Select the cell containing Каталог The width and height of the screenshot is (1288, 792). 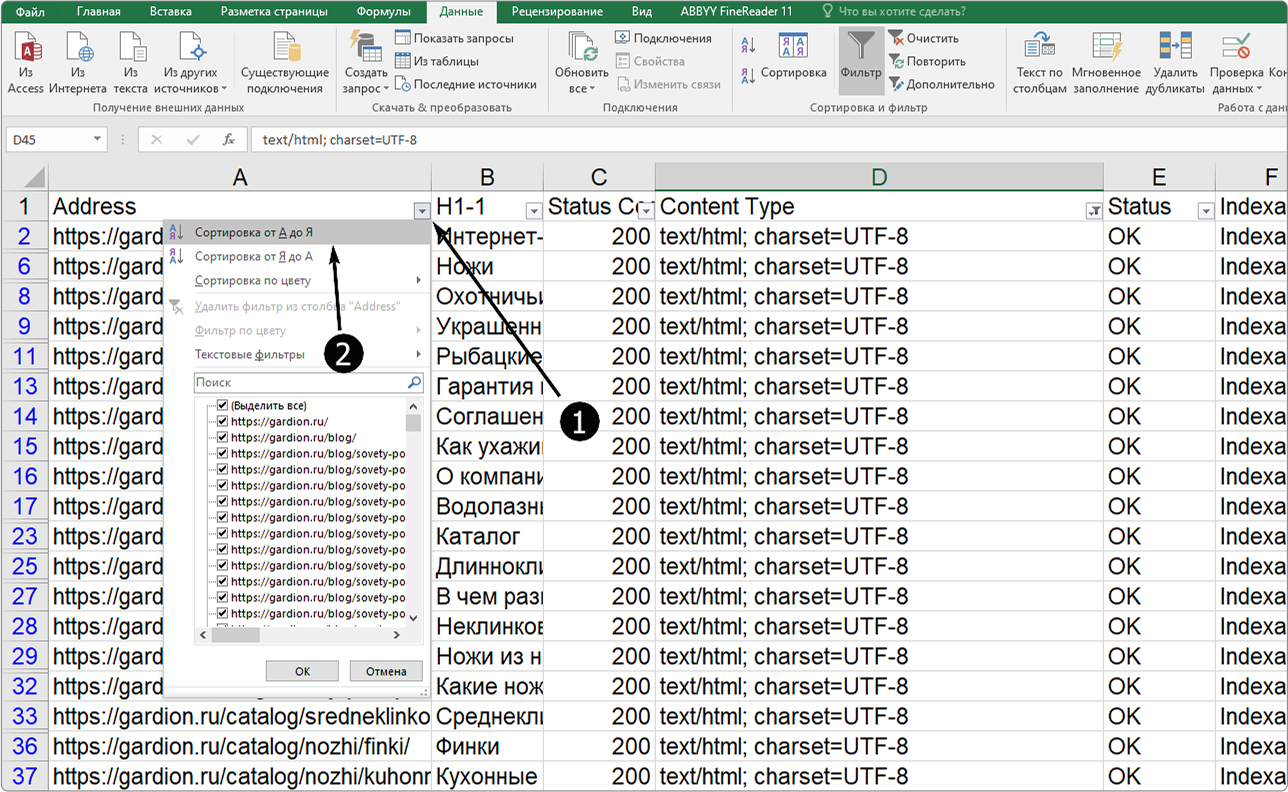coord(489,536)
